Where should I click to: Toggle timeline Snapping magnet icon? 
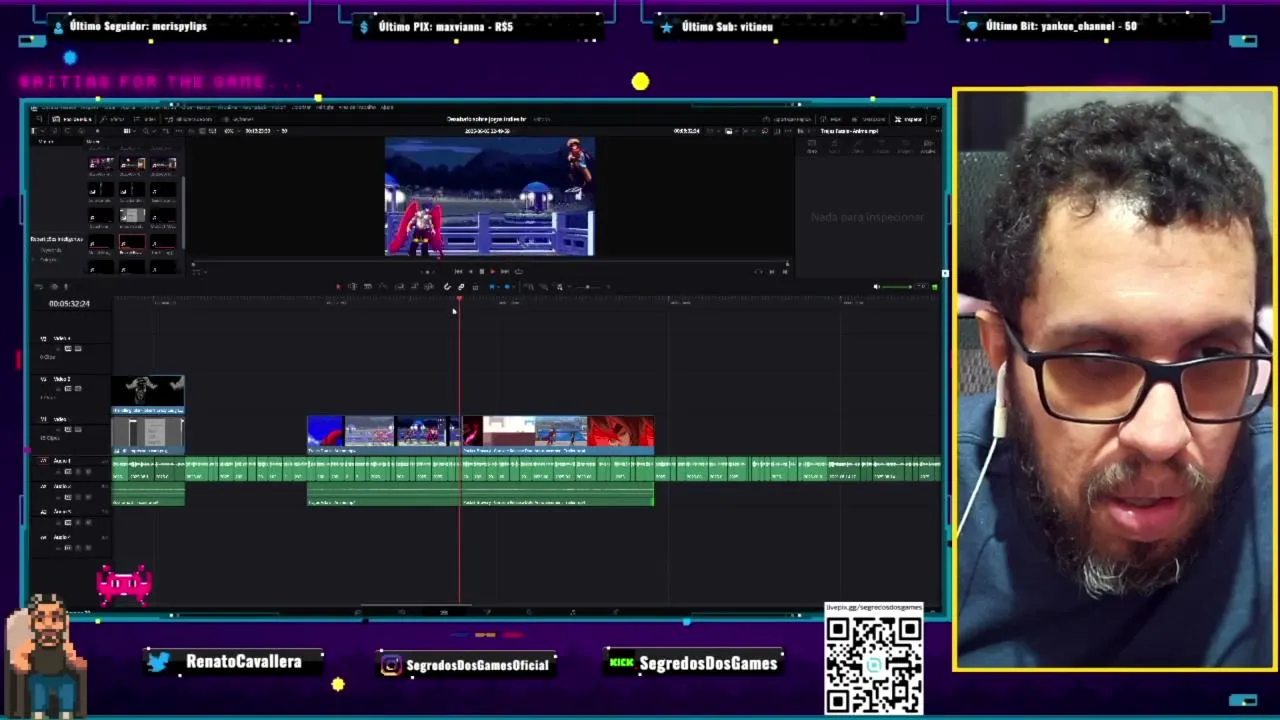(x=447, y=286)
